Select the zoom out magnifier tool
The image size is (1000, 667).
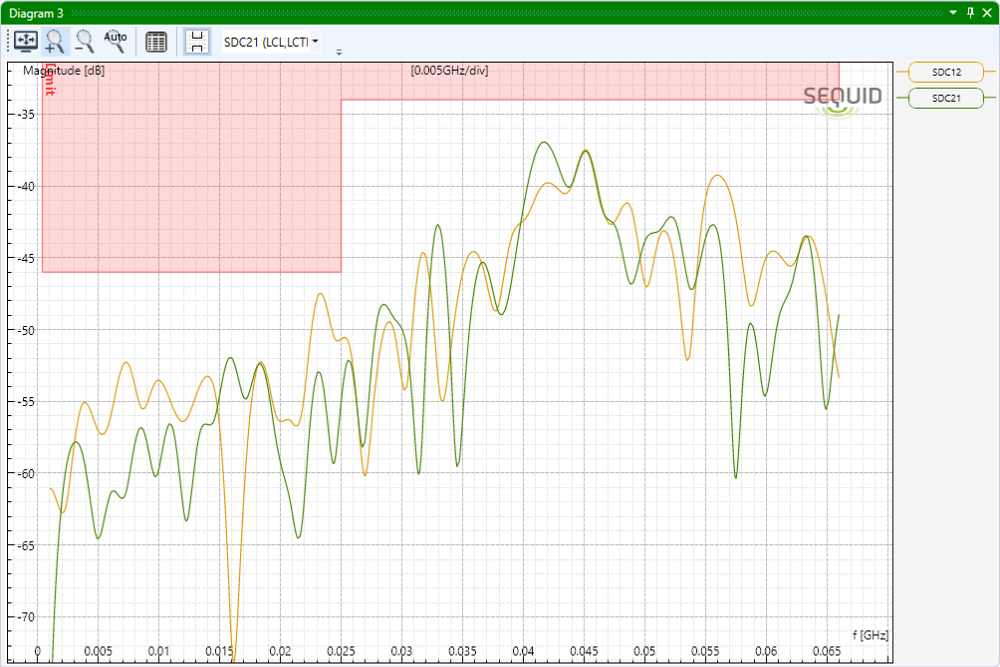[x=85, y=41]
